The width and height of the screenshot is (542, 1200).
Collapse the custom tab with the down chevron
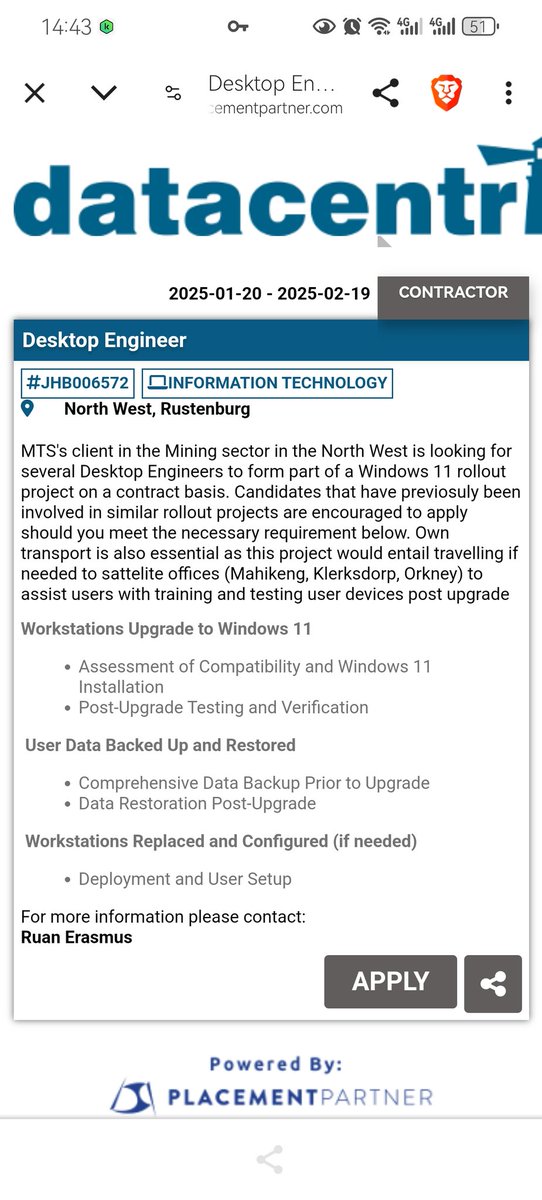click(x=104, y=93)
